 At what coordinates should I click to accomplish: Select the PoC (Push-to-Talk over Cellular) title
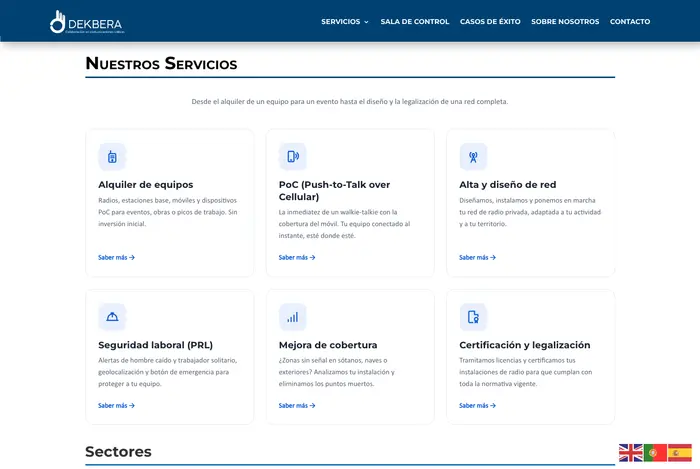pos(334,191)
